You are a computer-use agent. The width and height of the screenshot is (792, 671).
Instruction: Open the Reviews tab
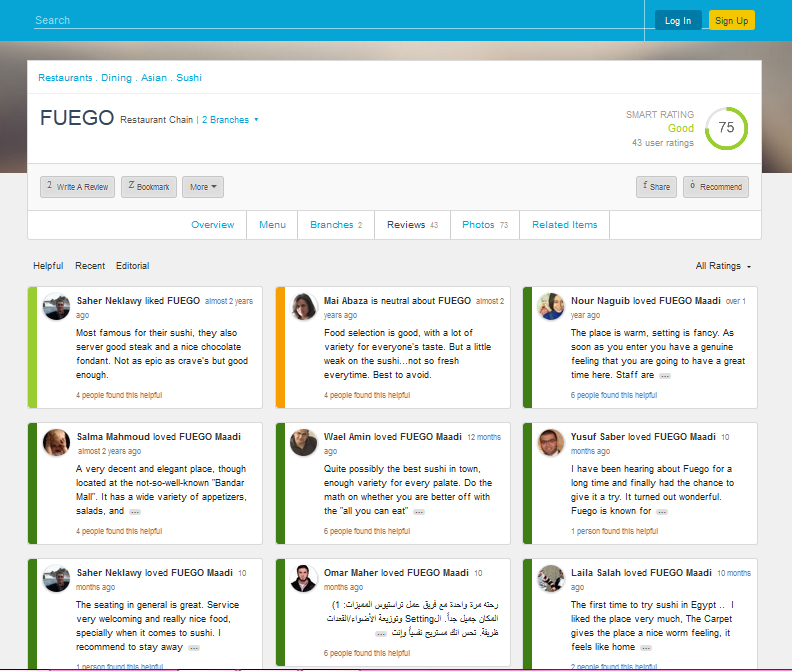click(412, 225)
